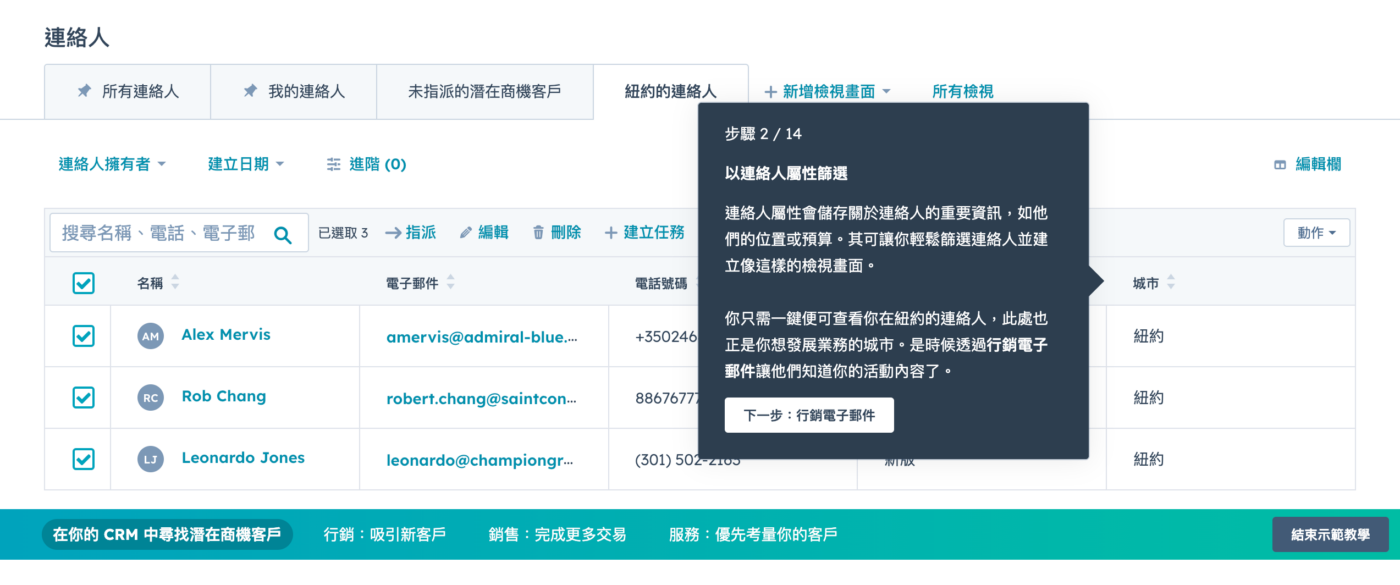Open the 連絡人擁有者 filter dropdown
The height and width of the screenshot is (585, 1400).
coord(112,164)
